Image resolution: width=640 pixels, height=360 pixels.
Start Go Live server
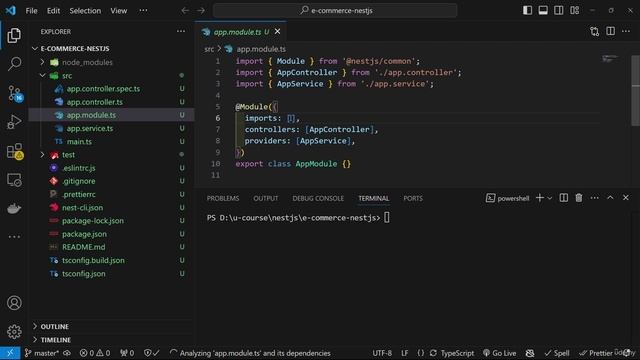pyautogui.click(x=500, y=353)
